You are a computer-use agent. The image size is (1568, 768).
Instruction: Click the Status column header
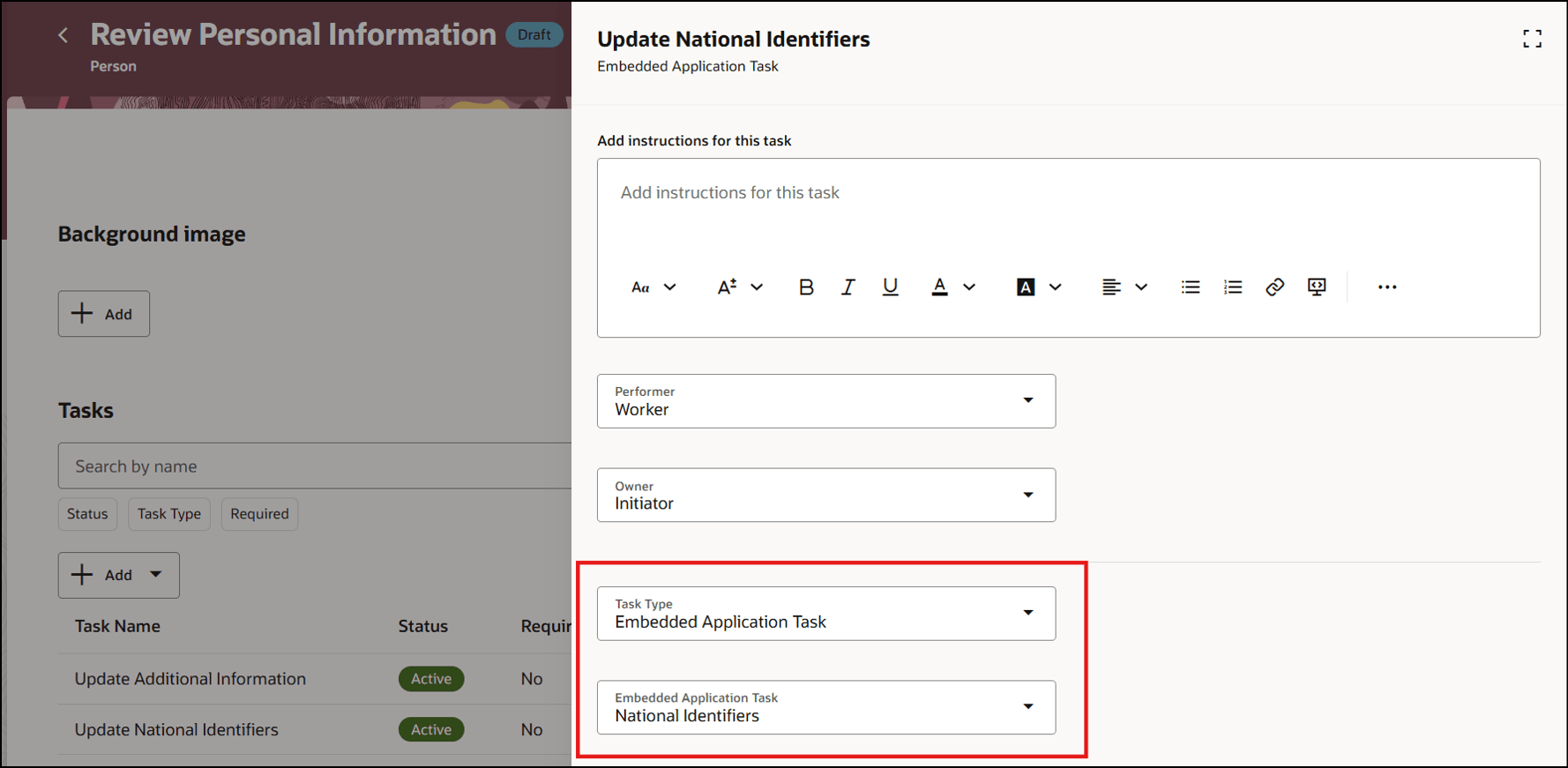(423, 626)
